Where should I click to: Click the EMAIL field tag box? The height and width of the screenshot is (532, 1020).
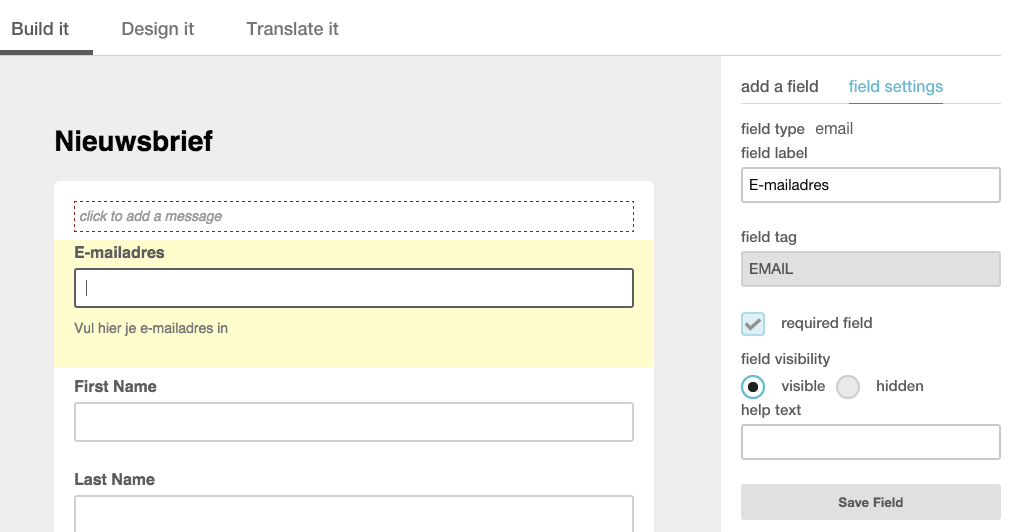pos(870,269)
